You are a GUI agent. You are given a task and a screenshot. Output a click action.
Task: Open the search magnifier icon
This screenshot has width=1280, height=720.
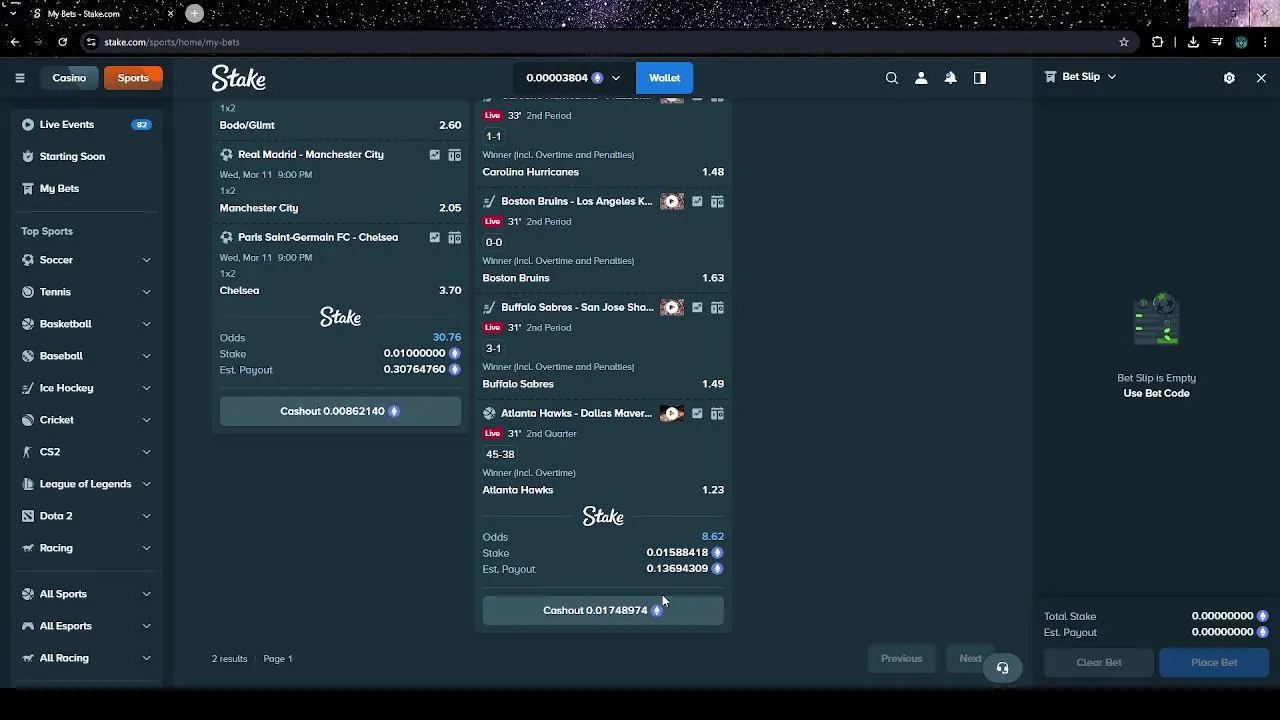892,78
